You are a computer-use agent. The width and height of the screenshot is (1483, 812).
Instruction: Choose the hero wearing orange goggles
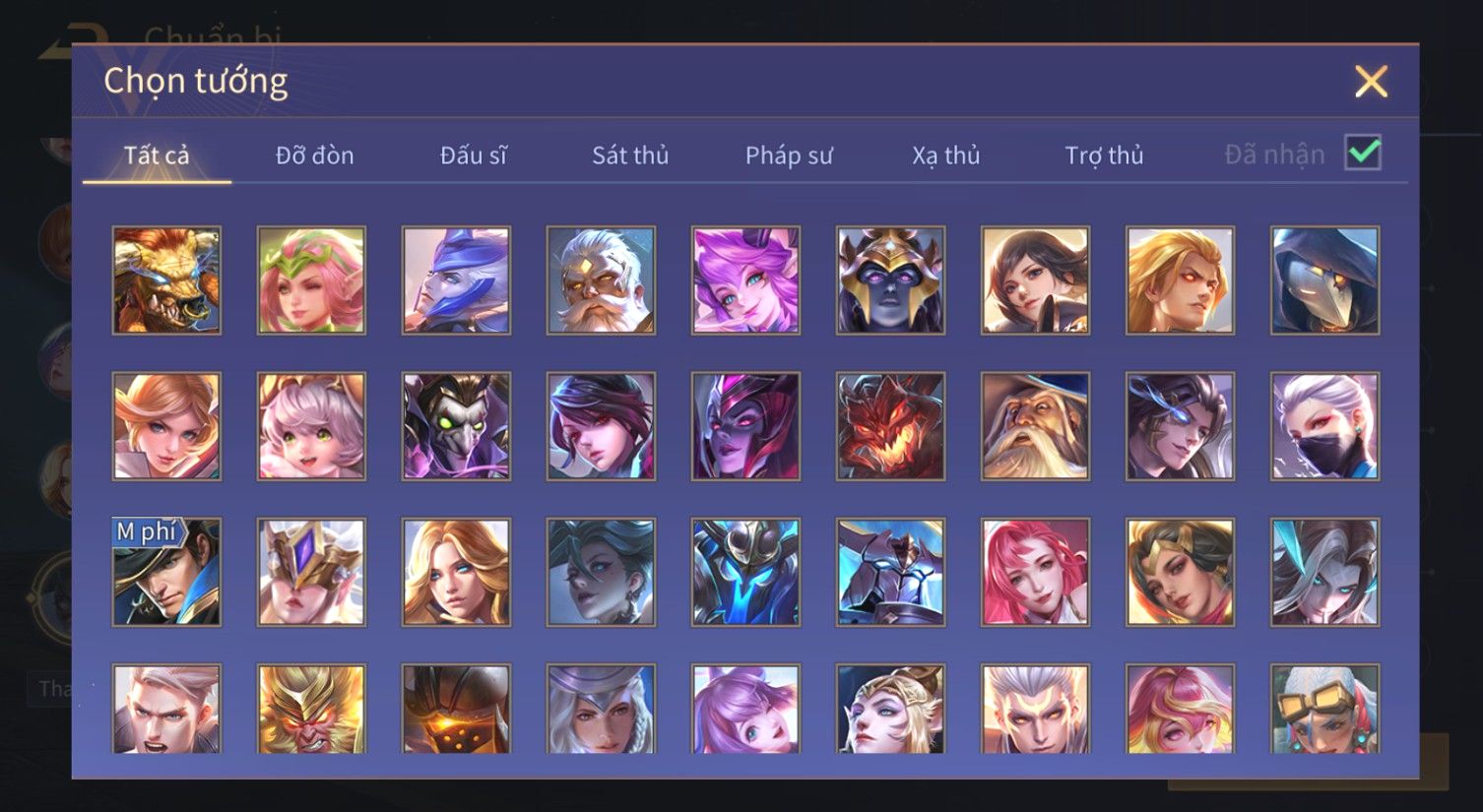click(x=1325, y=709)
